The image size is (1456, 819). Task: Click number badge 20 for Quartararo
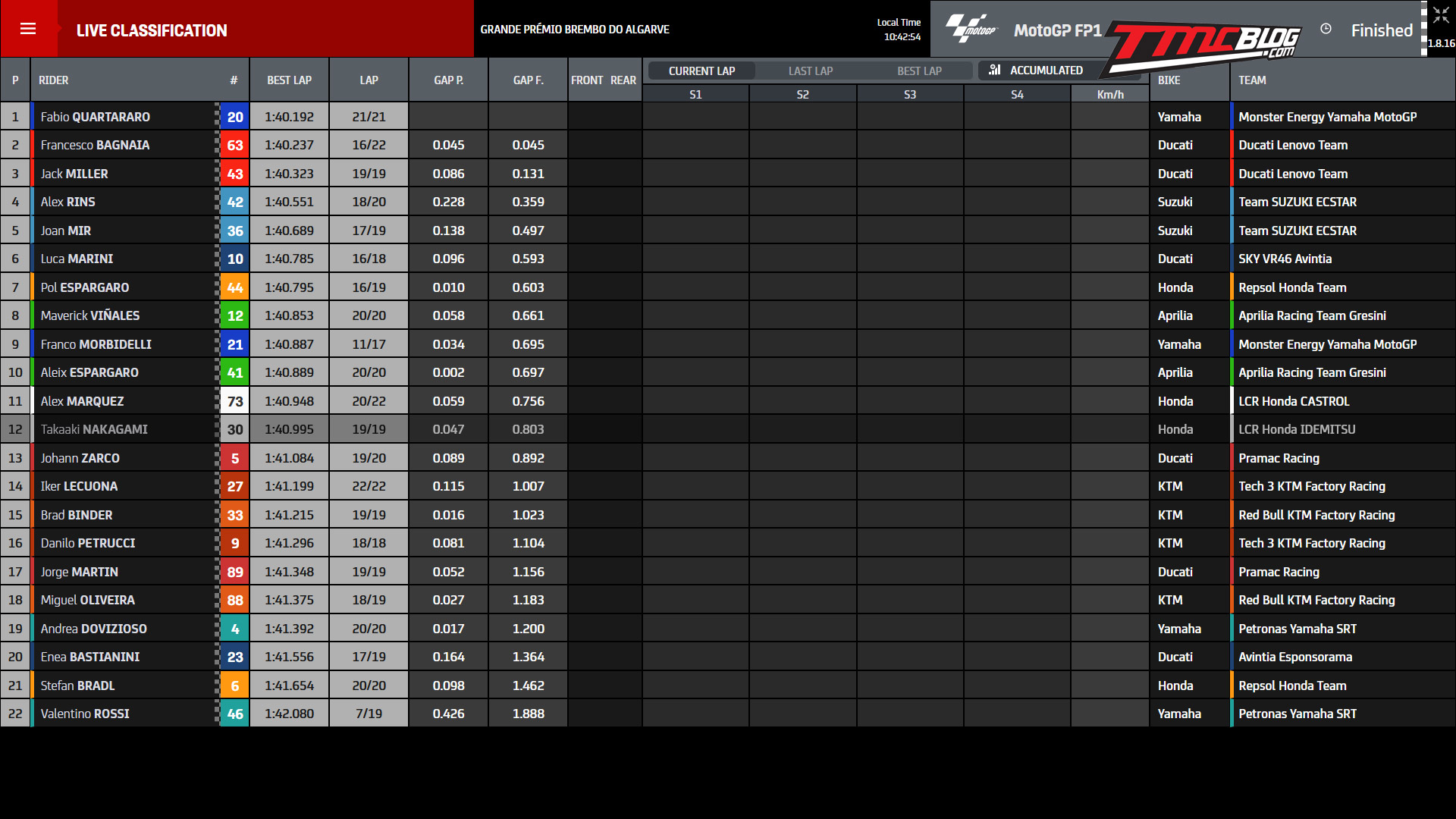(235, 117)
